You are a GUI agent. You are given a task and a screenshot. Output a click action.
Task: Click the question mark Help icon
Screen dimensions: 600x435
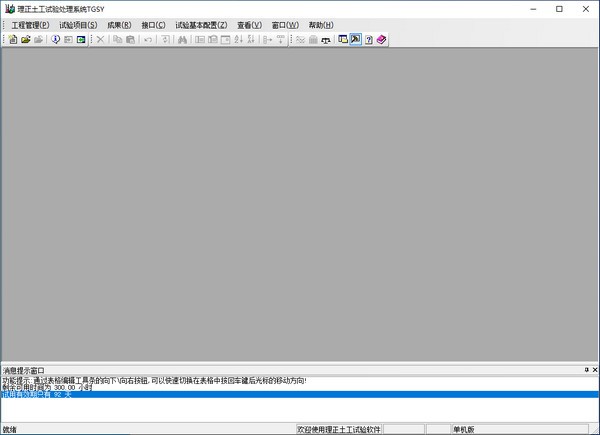369,40
